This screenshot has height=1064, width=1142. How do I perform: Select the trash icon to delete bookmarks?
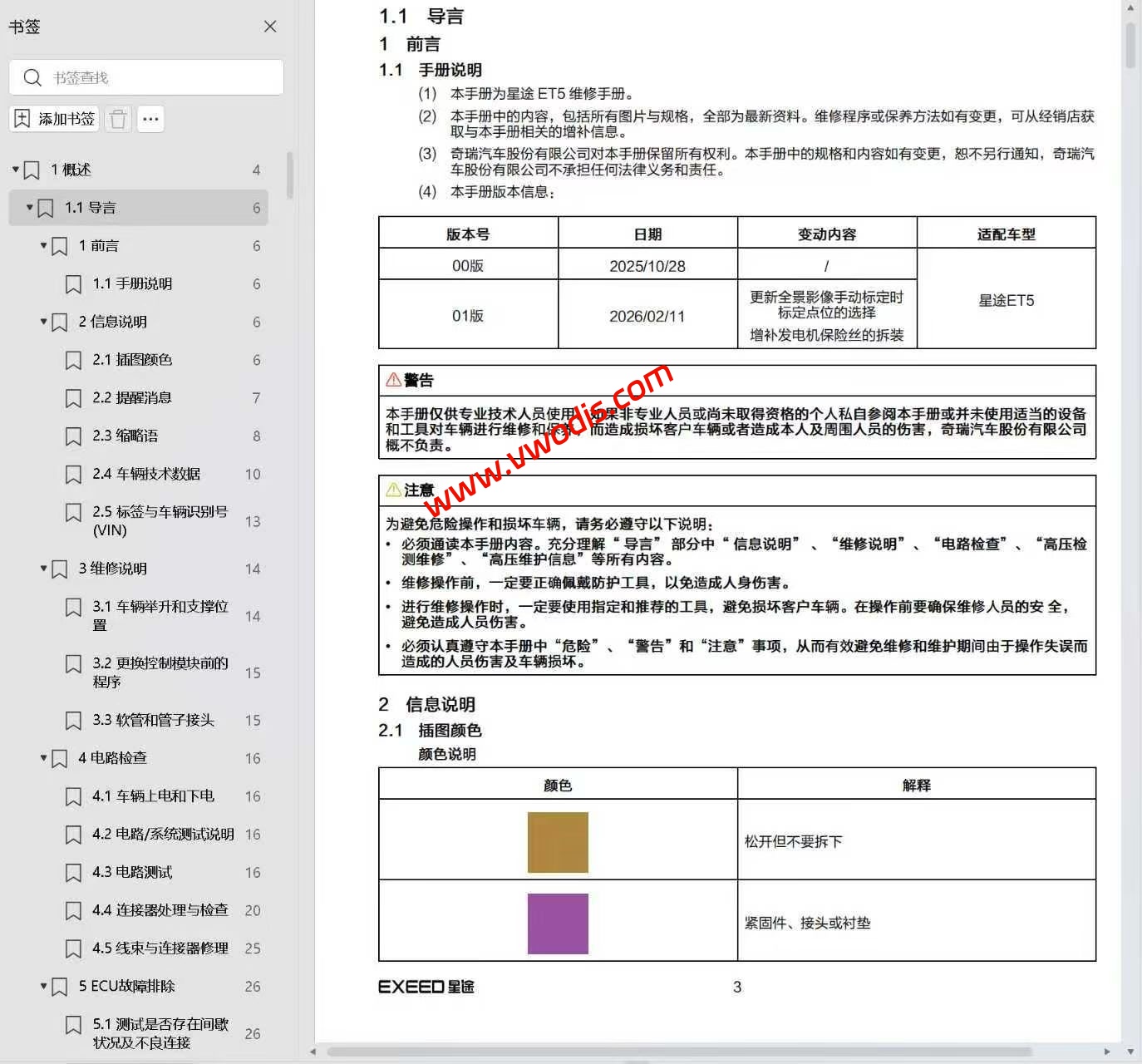point(117,119)
